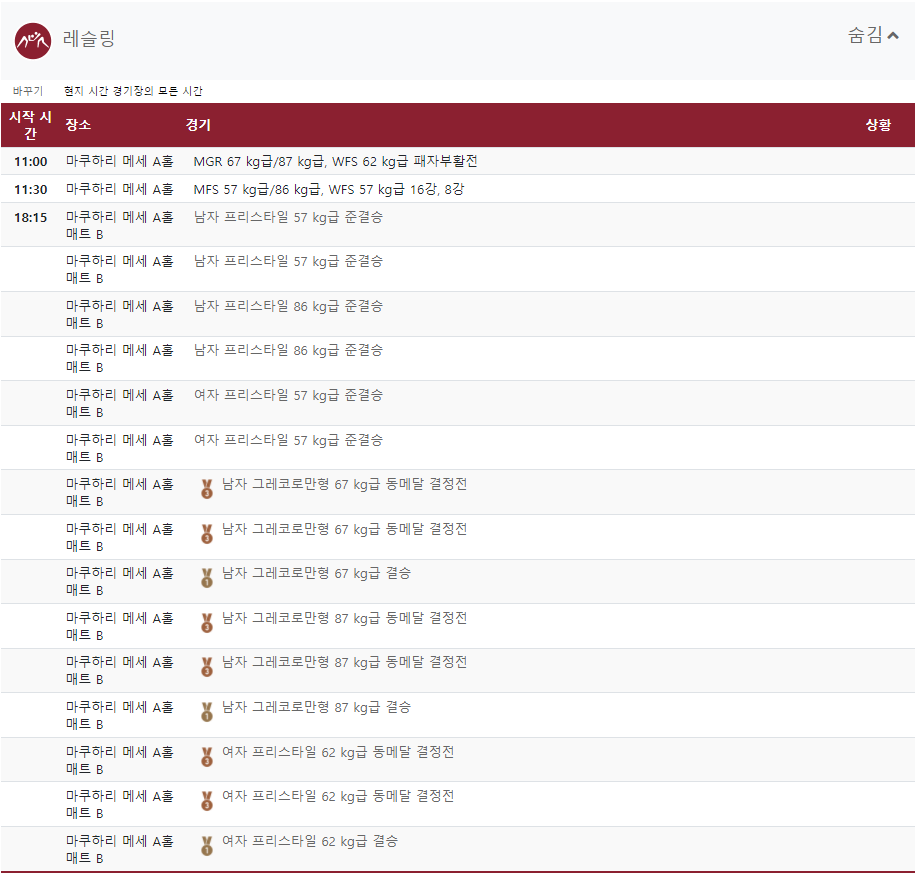Open second 남자 그레코로만형 87 kg급 동메달 결정전 text
This screenshot has height=876, width=917.
344,663
